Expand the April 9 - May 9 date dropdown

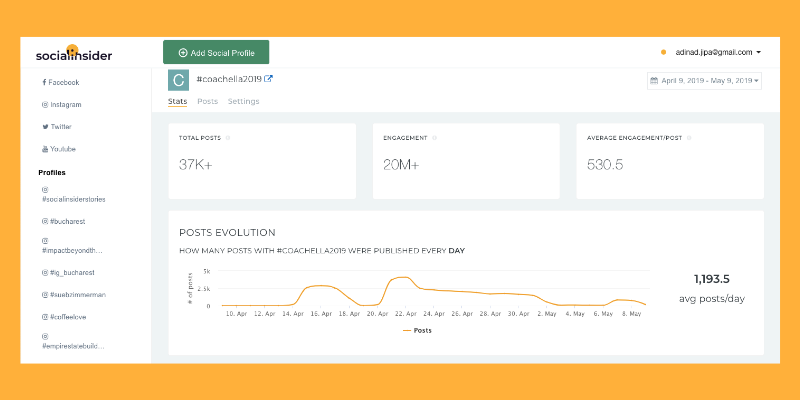point(704,81)
